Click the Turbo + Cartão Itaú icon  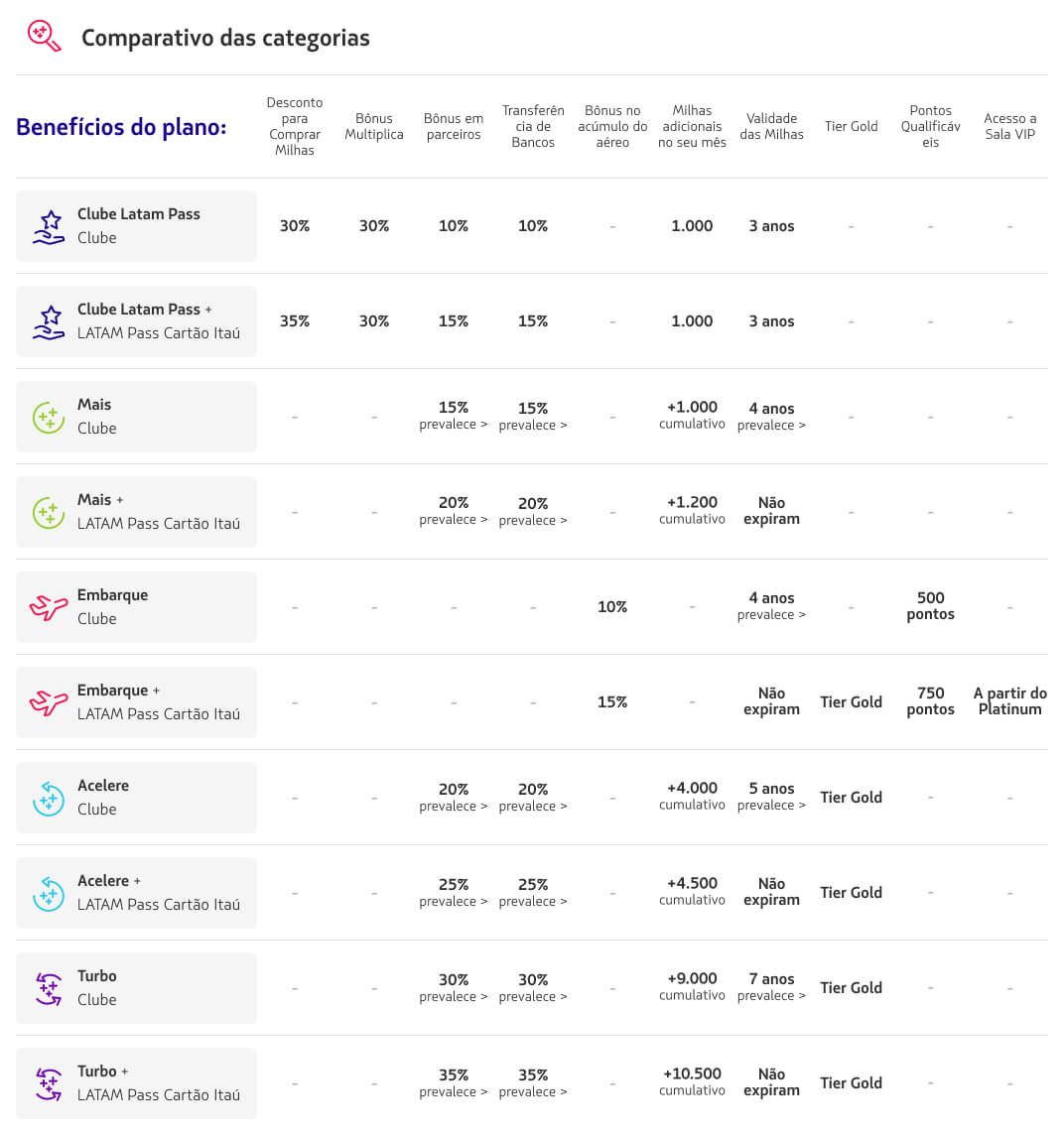[49, 1083]
